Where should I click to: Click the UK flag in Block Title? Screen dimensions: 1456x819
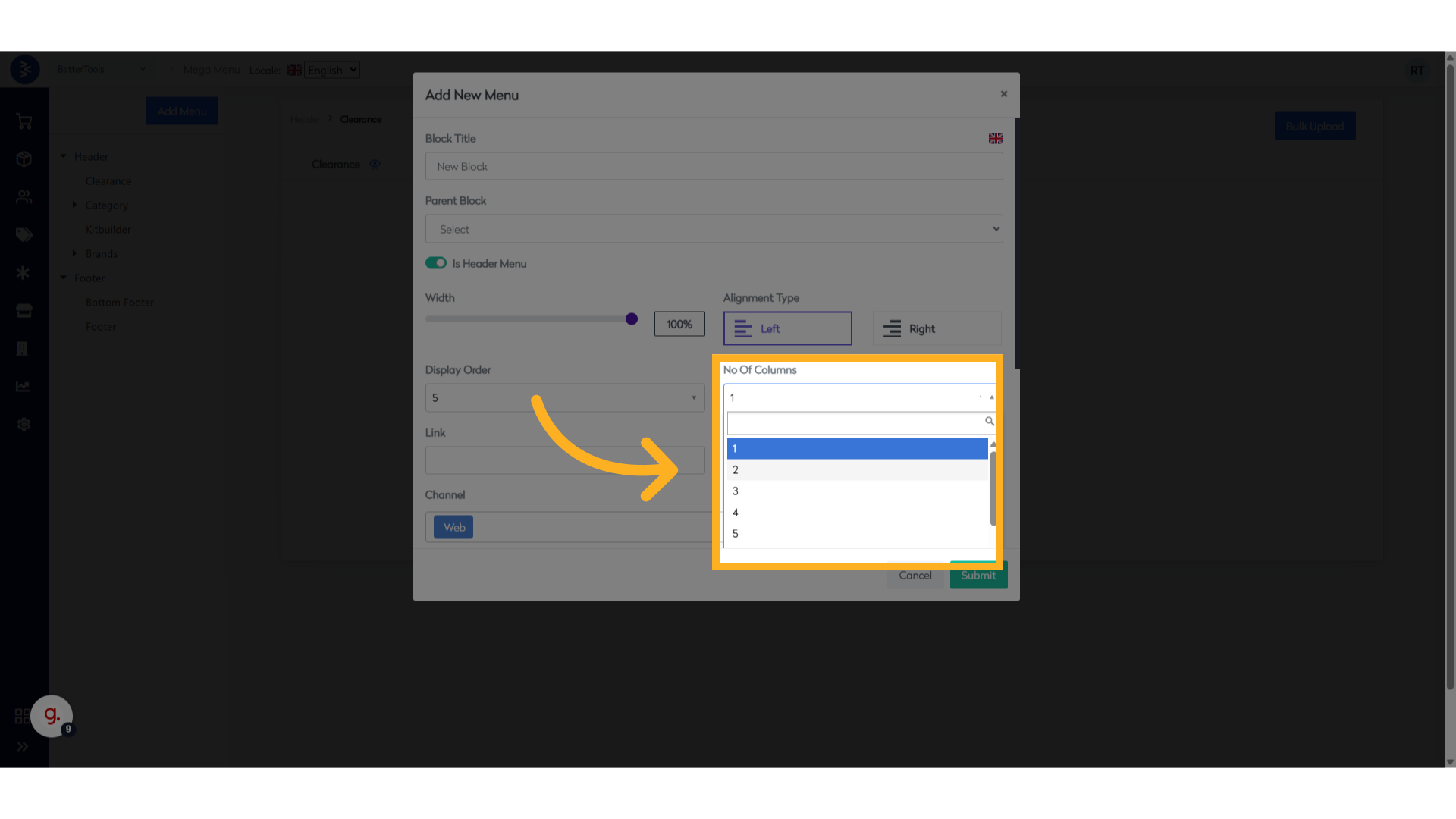pos(996,139)
